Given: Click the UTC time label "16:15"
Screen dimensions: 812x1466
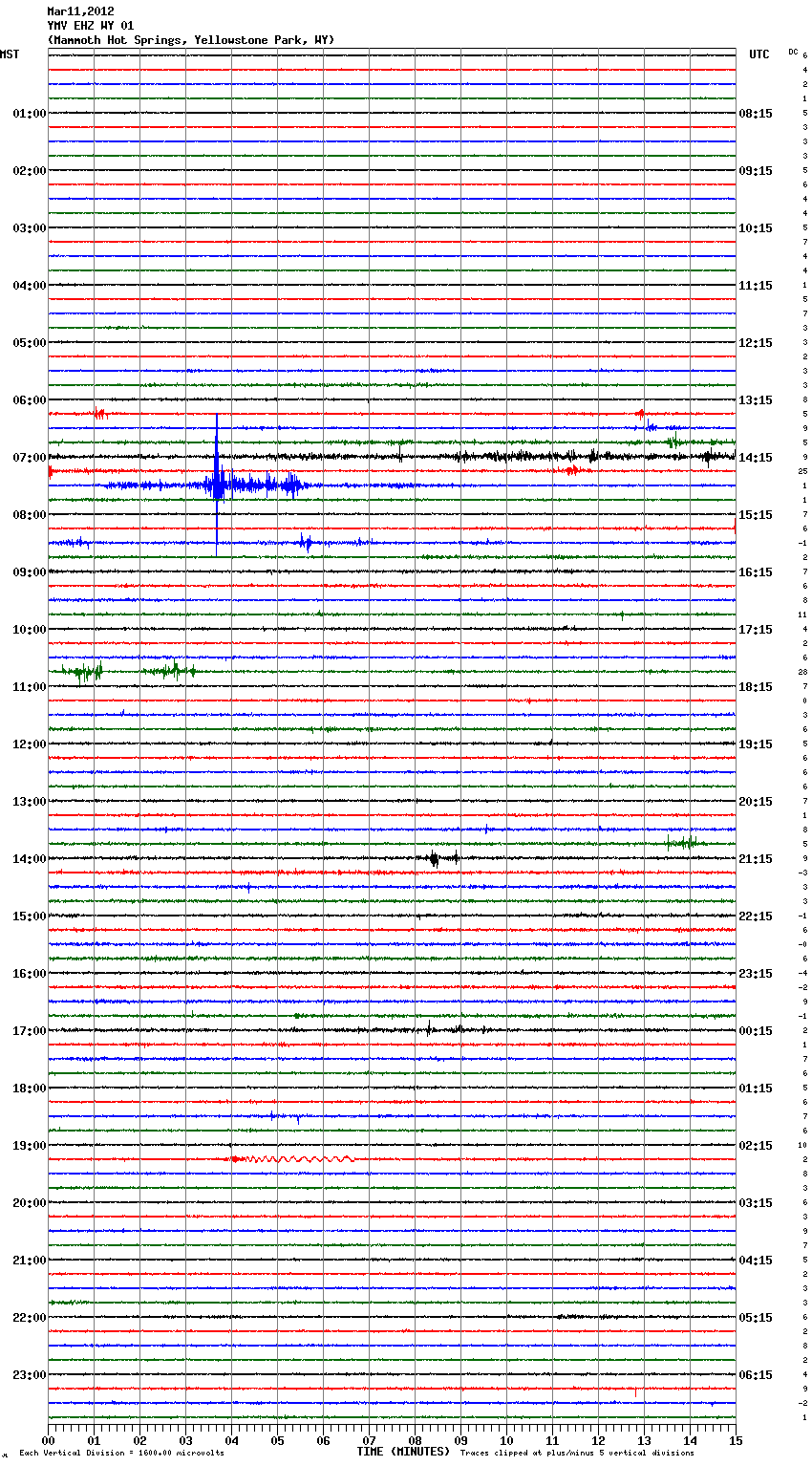Looking at the screenshot, I should point(756,572).
